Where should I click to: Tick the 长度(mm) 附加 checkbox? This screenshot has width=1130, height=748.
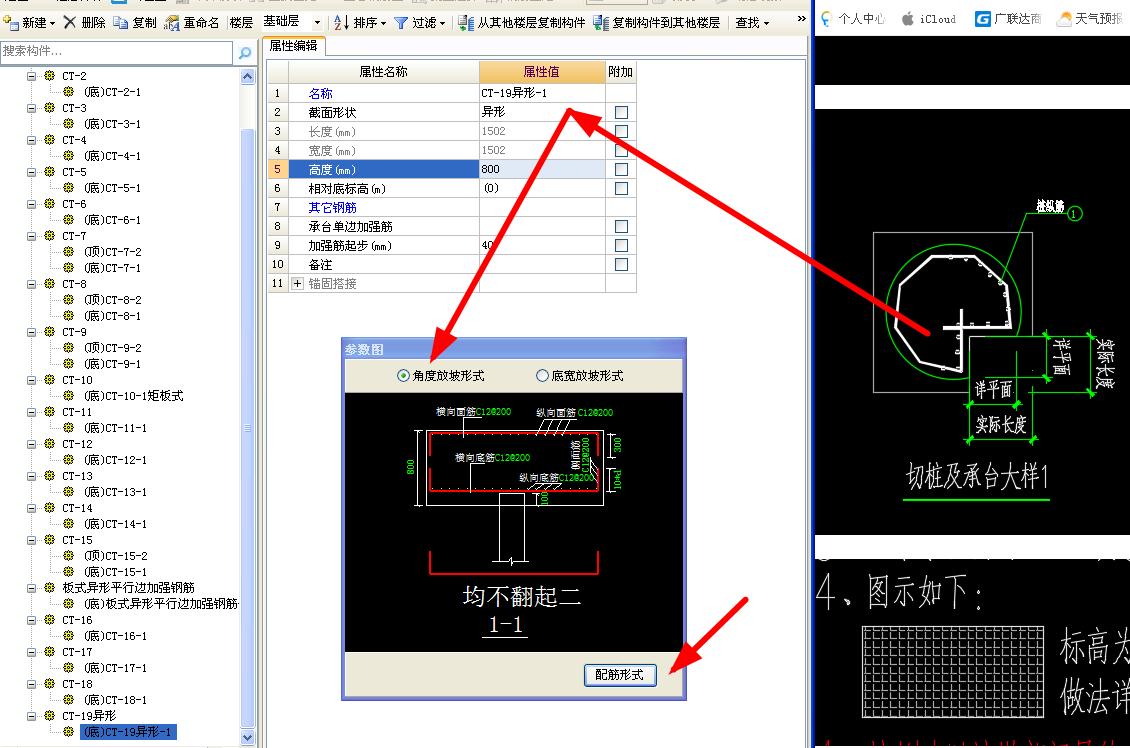(x=621, y=131)
